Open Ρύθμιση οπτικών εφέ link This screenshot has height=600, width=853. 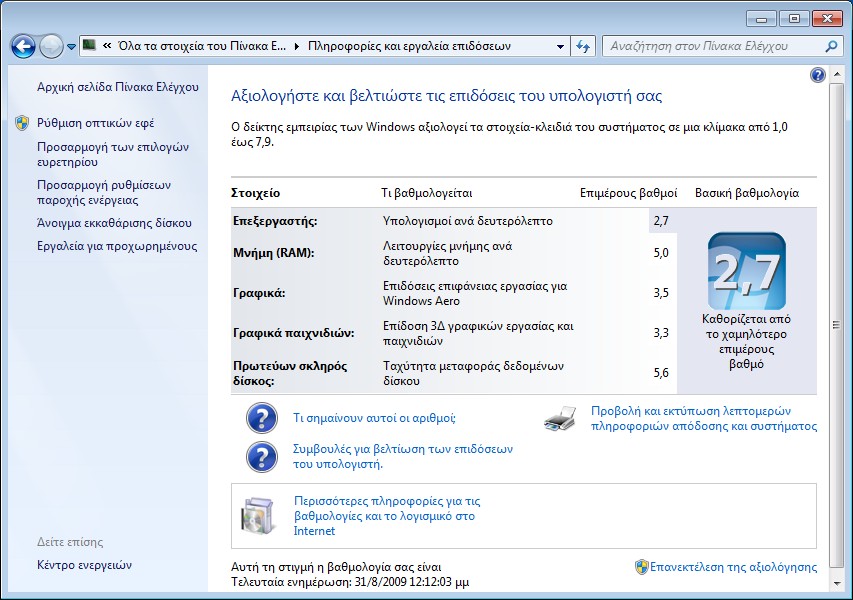(x=95, y=123)
